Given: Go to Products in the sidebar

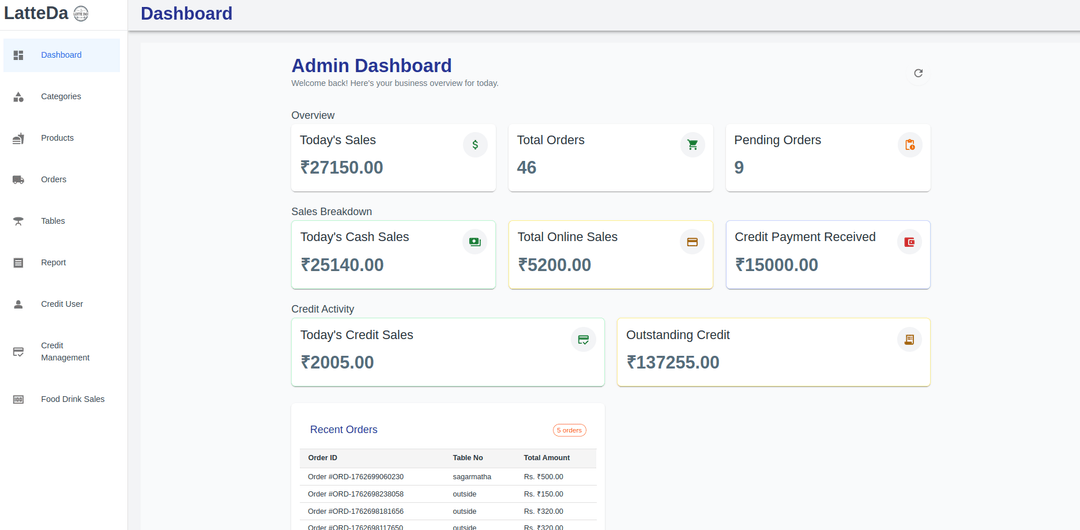Looking at the screenshot, I should point(57,138).
